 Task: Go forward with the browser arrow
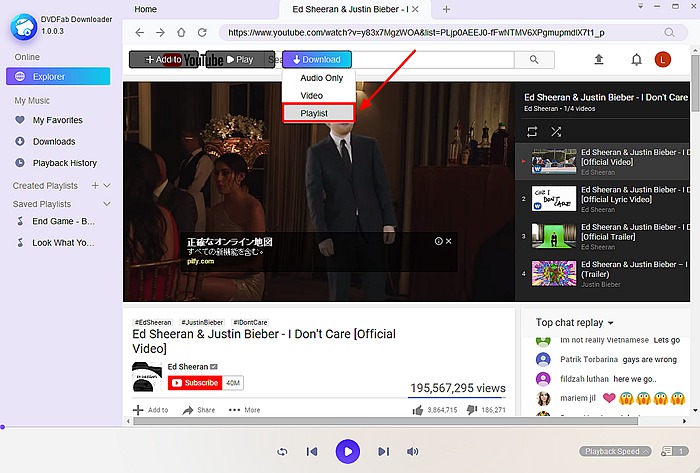(x=160, y=33)
